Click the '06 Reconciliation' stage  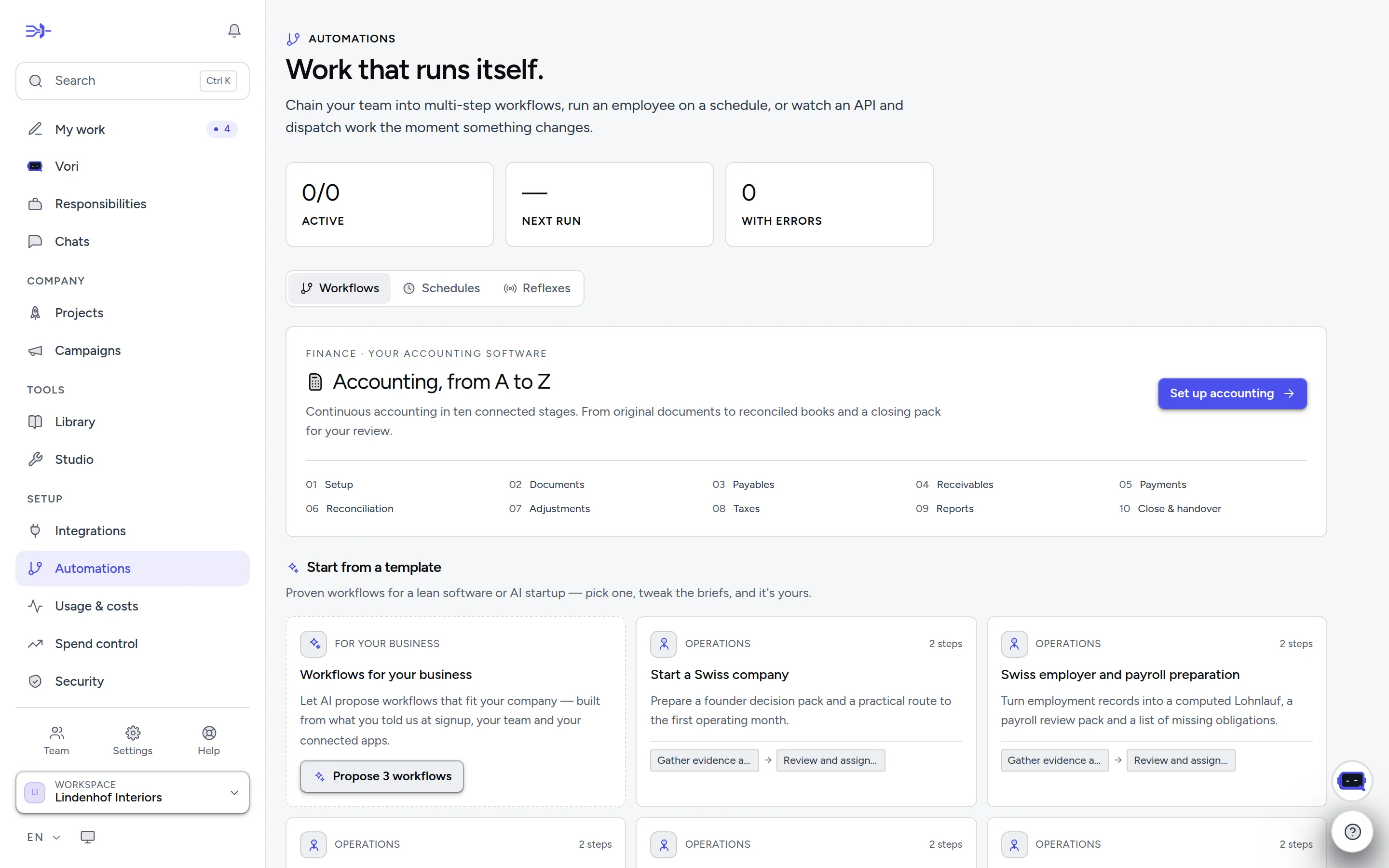point(350,509)
